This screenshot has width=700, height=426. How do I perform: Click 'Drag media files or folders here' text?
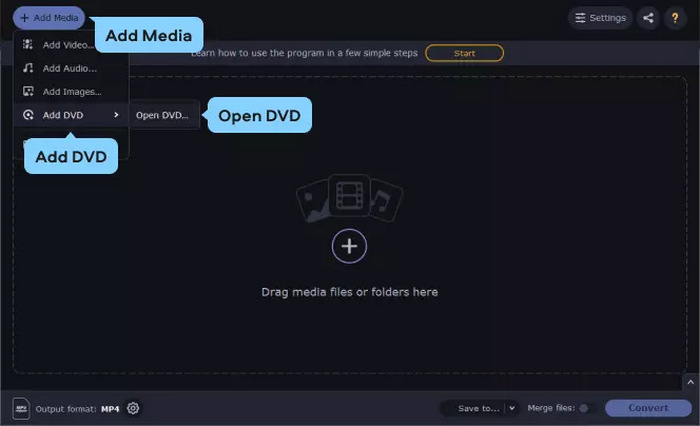click(350, 292)
